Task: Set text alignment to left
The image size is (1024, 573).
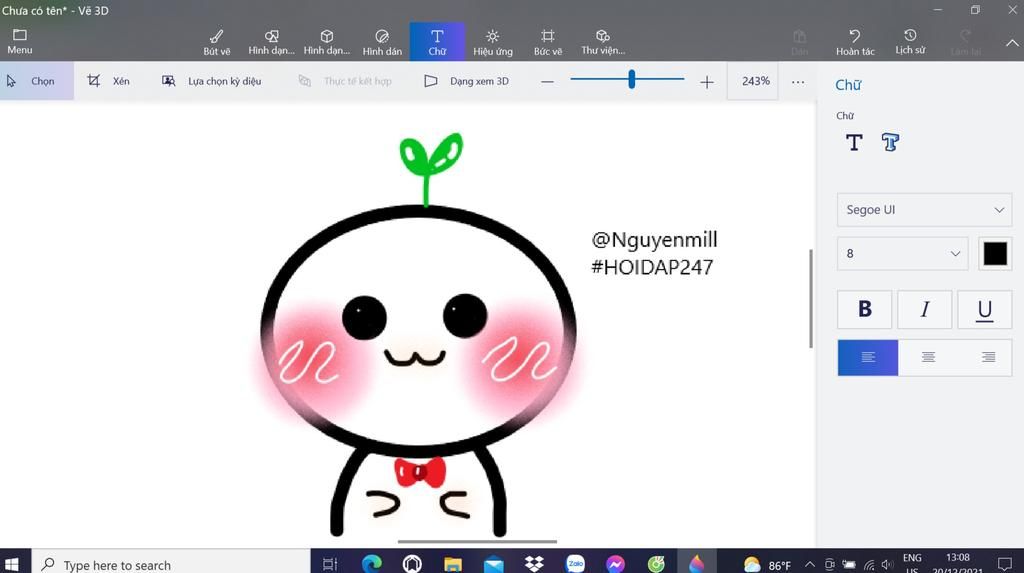Action: click(868, 357)
